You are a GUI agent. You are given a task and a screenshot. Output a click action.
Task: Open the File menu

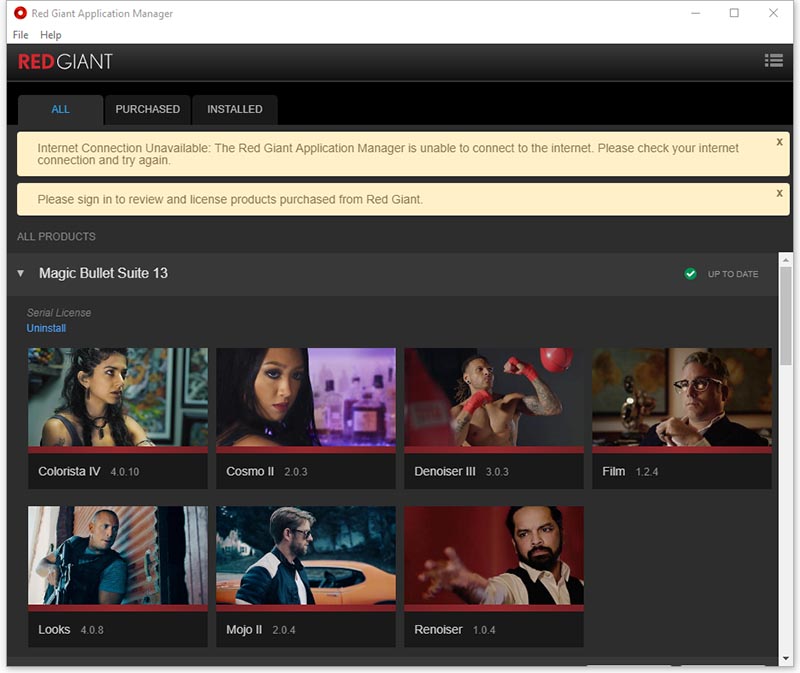point(21,35)
